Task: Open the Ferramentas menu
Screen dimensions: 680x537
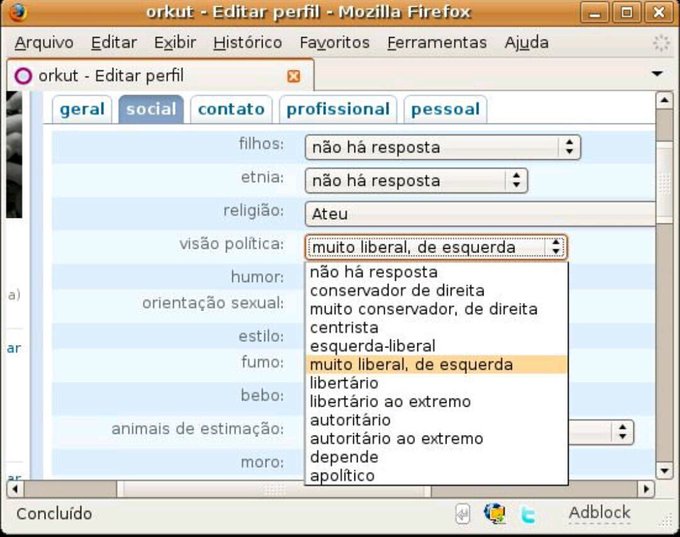Action: (x=437, y=43)
